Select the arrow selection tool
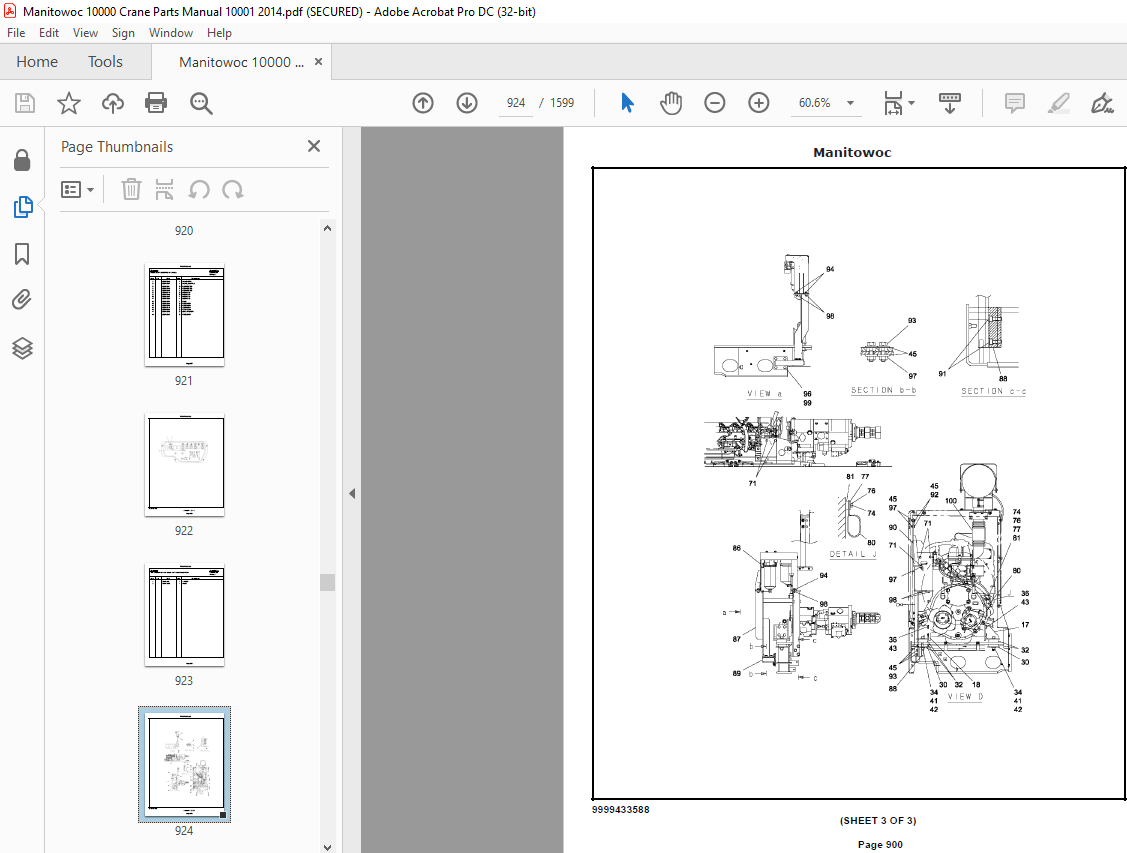The height and width of the screenshot is (853, 1127). tap(627, 103)
